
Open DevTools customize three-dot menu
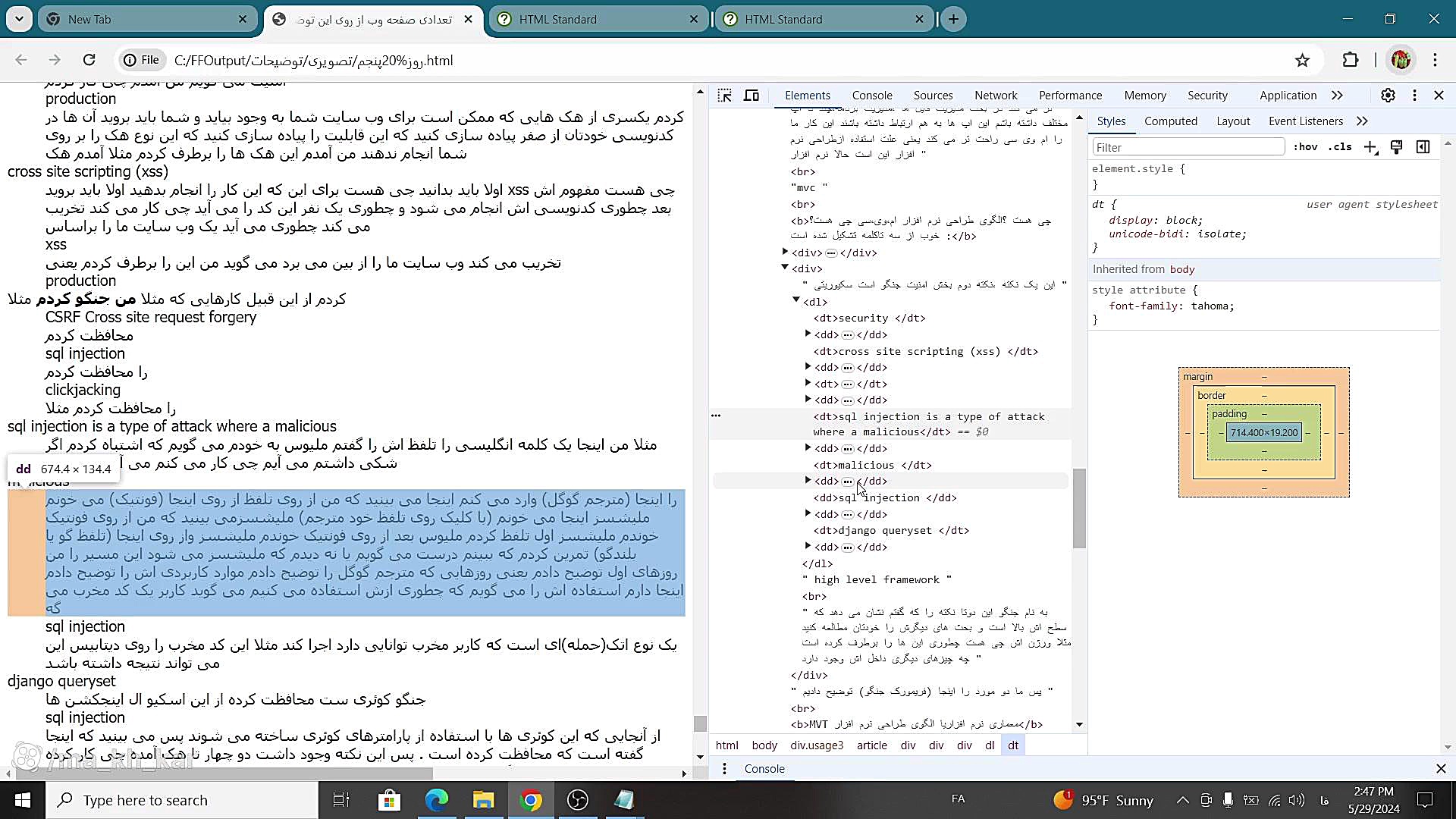coord(1414,96)
